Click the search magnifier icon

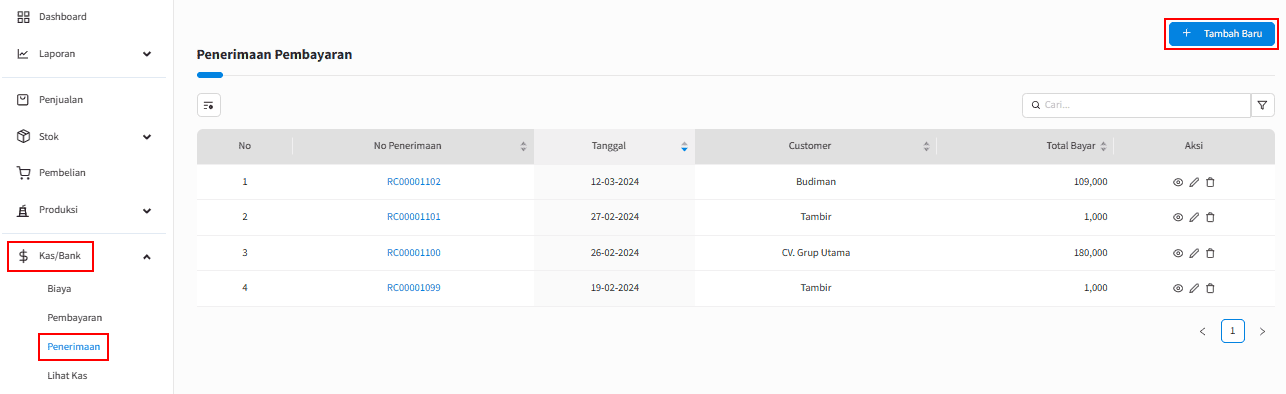(1035, 105)
